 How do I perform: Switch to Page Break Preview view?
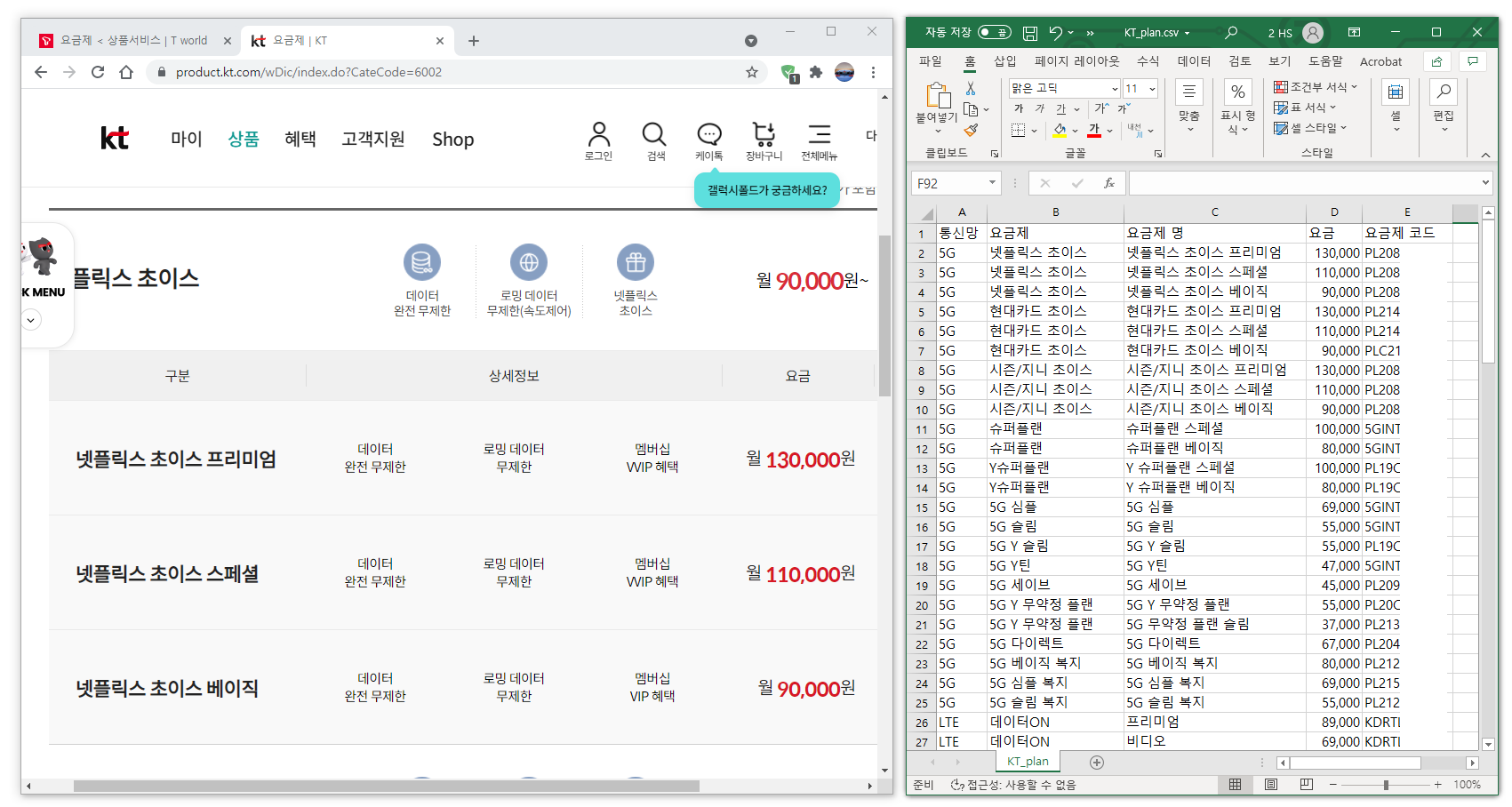[x=1306, y=785]
